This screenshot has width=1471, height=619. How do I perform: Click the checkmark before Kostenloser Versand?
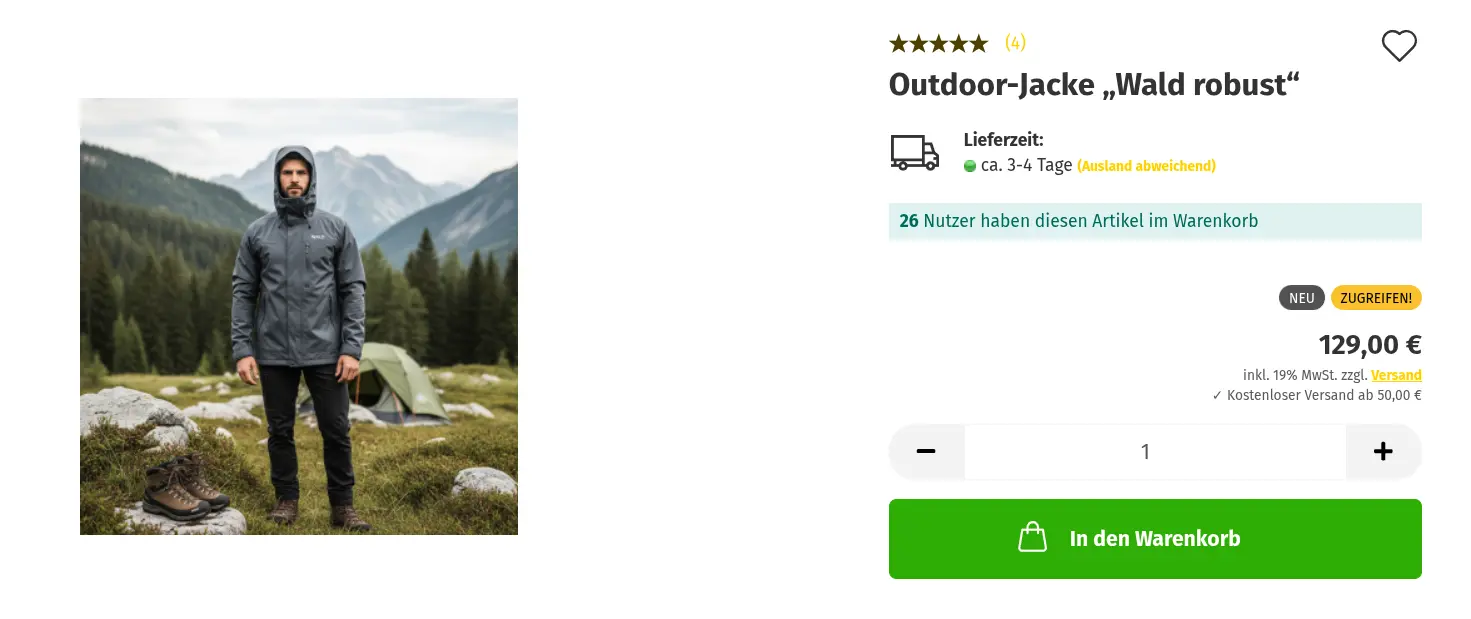tap(1217, 396)
